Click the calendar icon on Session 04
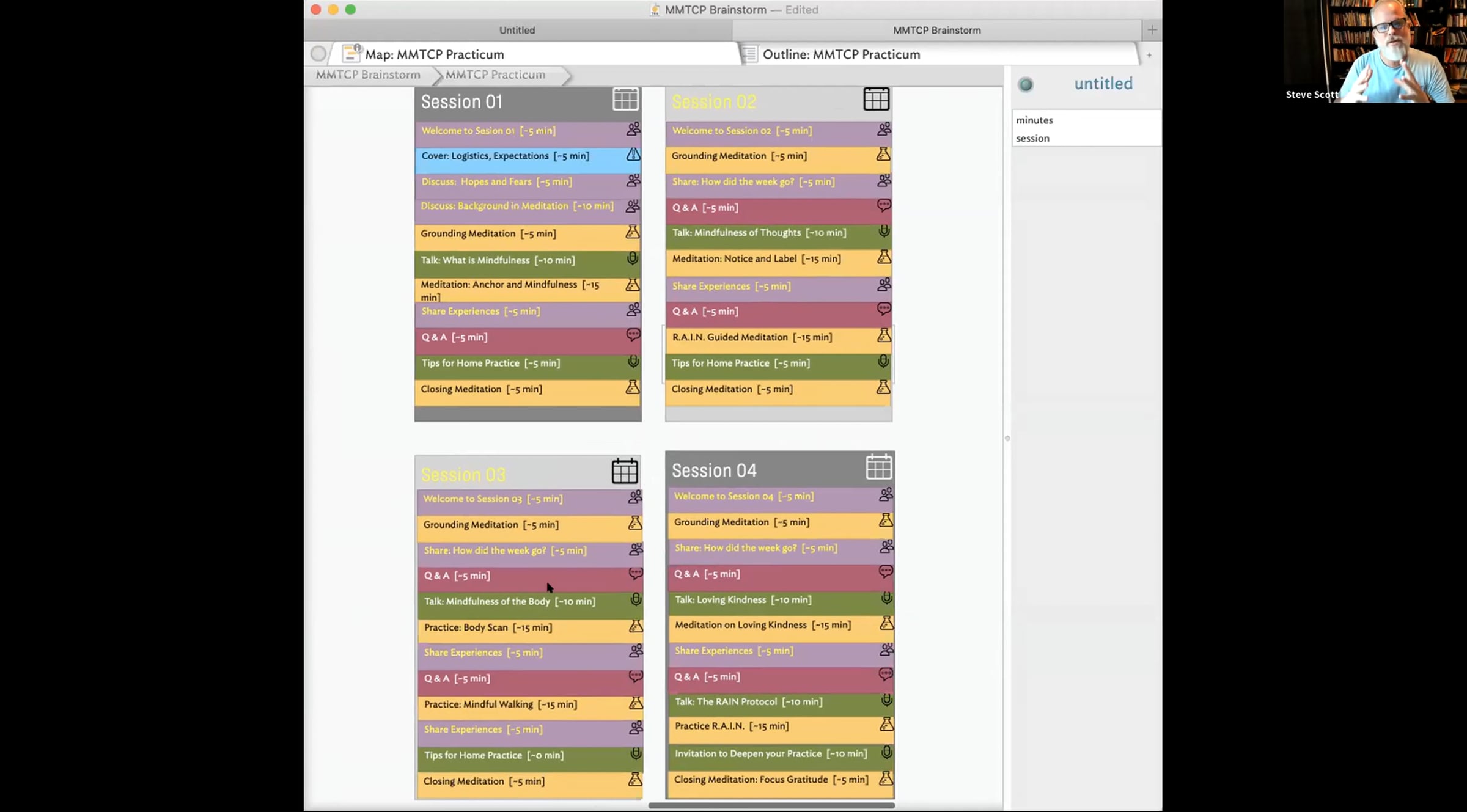The image size is (1467, 812). [878, 467]
